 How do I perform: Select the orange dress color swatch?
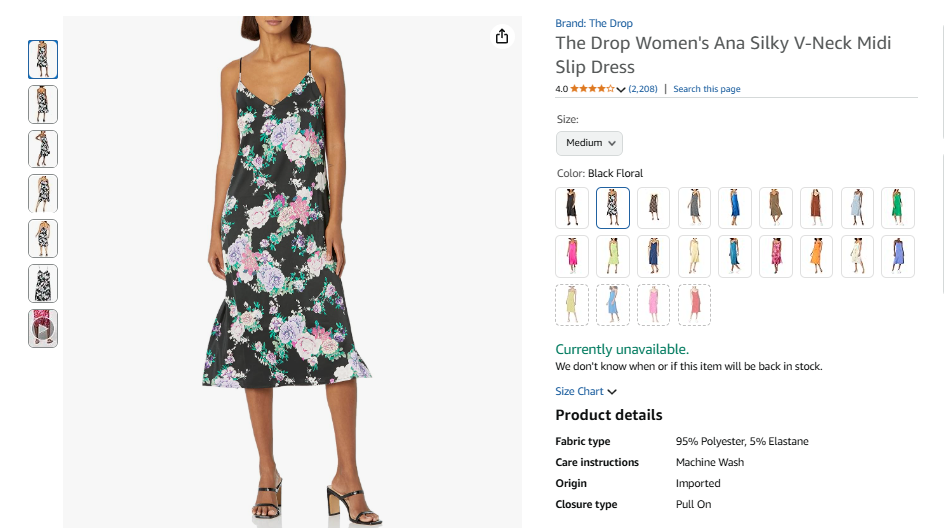(x=816, y=256)
